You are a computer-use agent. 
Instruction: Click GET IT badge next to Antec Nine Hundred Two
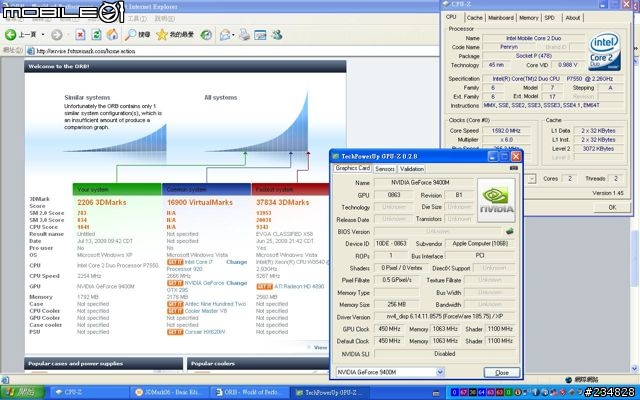175,304
